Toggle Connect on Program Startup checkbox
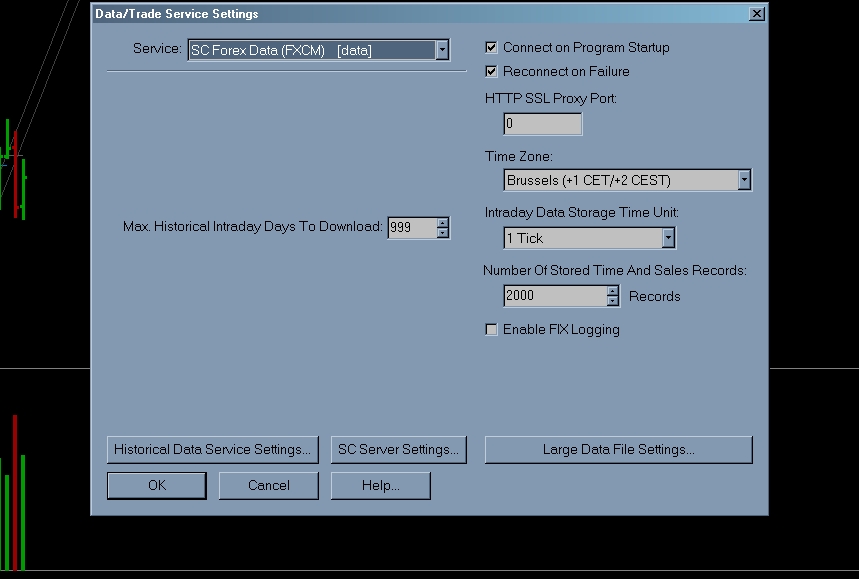The width and height of the screenshot is (859, 579). click(491, 48)
